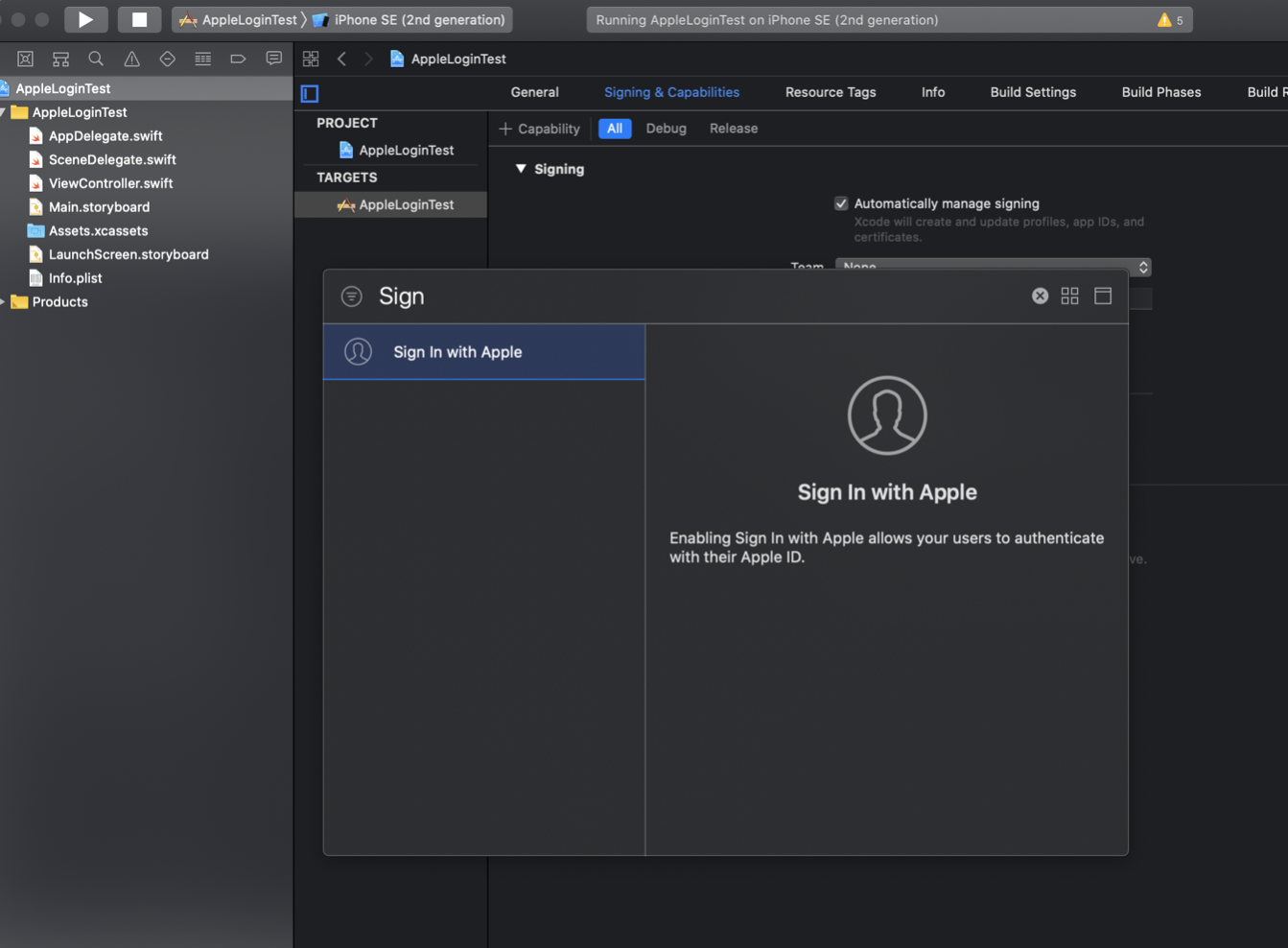Open the Team dropdown
Viewport: 1288px width, 948px height.
pyautogui.click(x=993, y=267)
